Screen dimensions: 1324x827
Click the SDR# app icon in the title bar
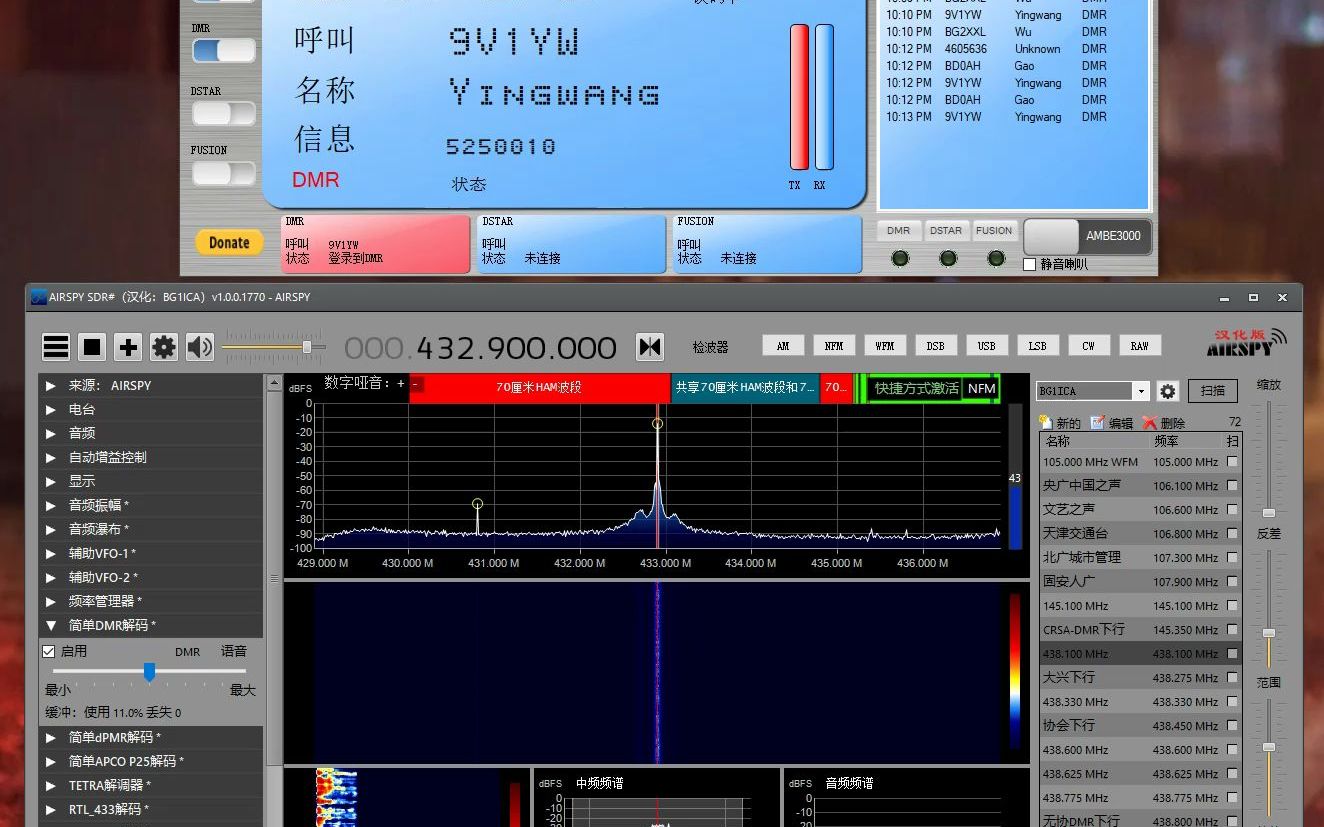pos(38,297)
